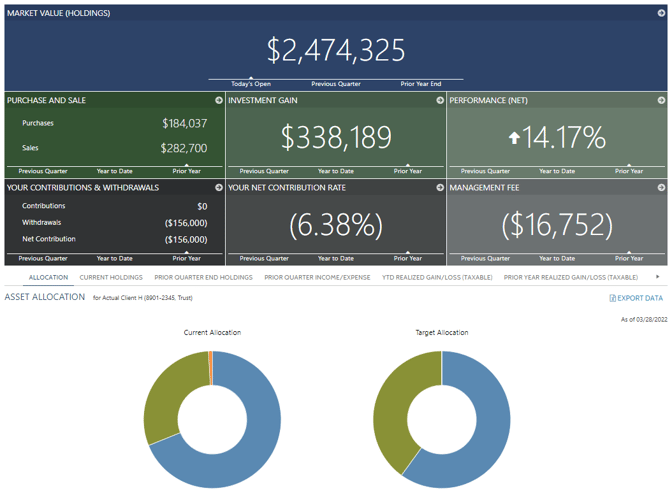Select Previous Quarter in Net Contribution Rate

click(x=264, y=258)
